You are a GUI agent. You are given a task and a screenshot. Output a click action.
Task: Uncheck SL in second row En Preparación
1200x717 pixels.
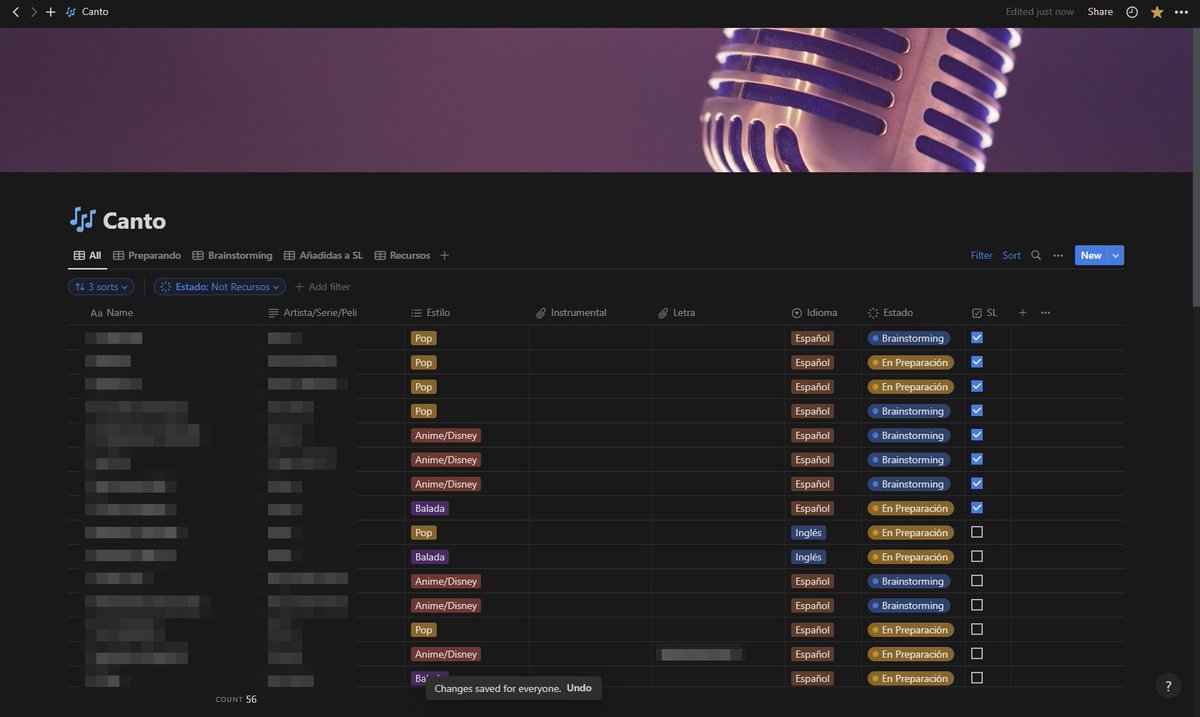(977, 362)
